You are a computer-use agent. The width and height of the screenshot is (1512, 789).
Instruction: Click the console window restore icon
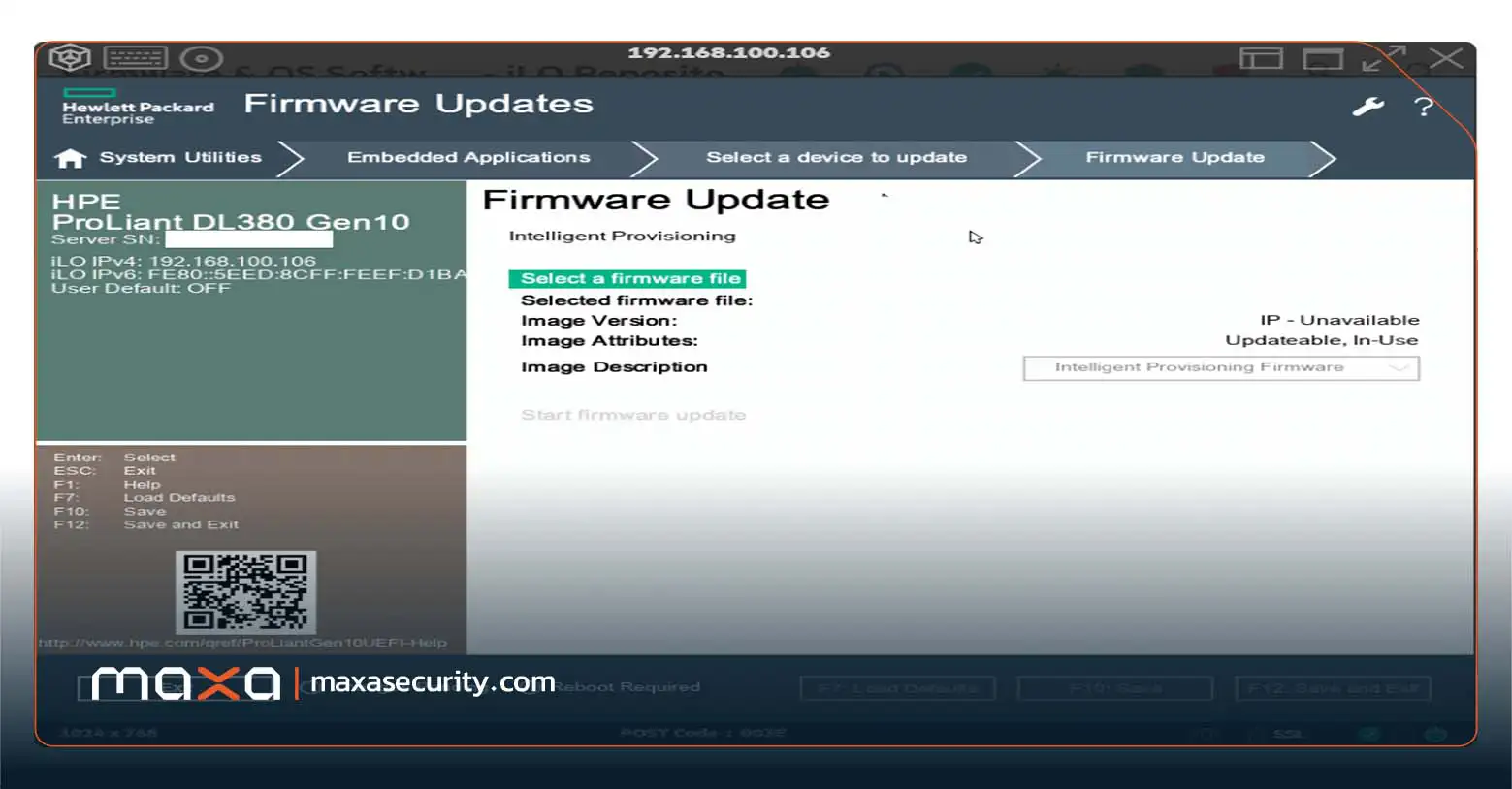(x=1323, y=59)
